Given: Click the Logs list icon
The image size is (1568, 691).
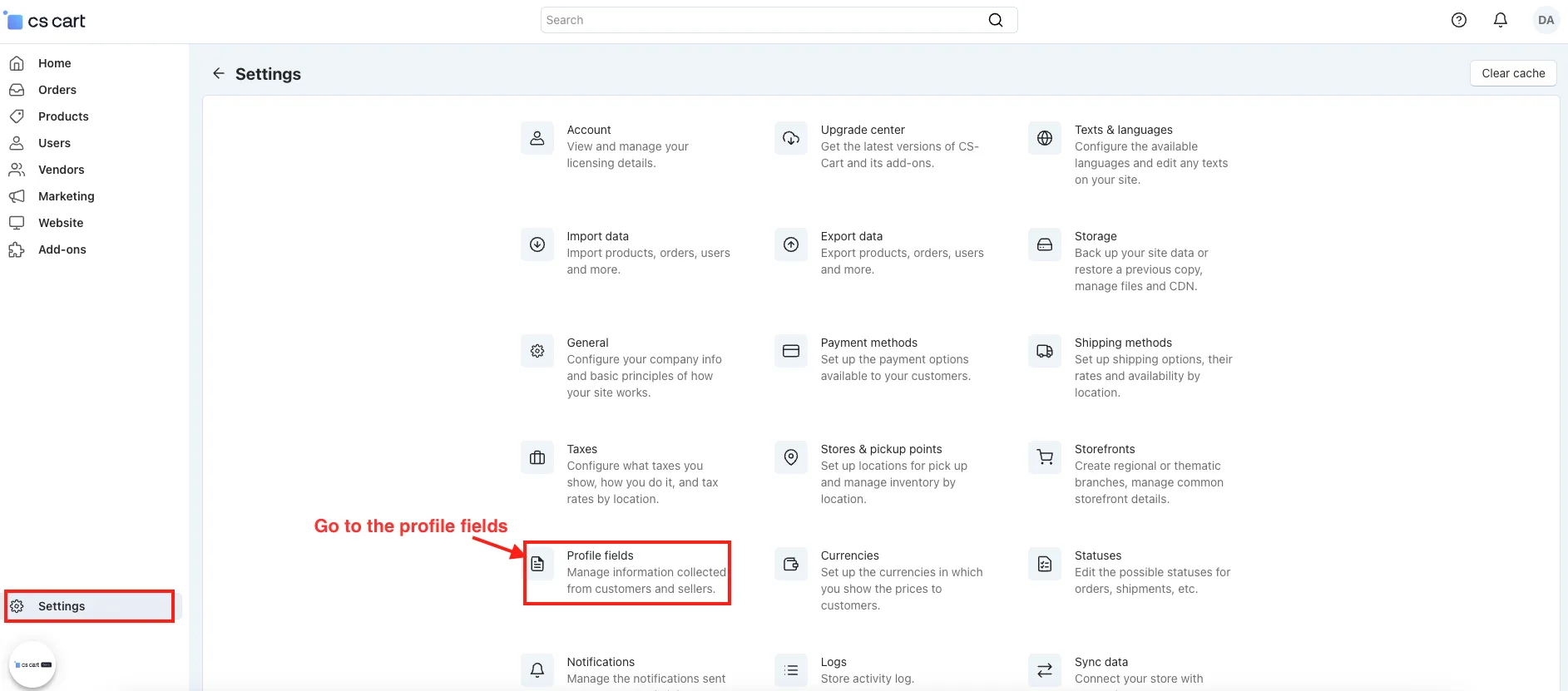Looking at the screenshot, I should pyautogui.click(x=791, y=670).
